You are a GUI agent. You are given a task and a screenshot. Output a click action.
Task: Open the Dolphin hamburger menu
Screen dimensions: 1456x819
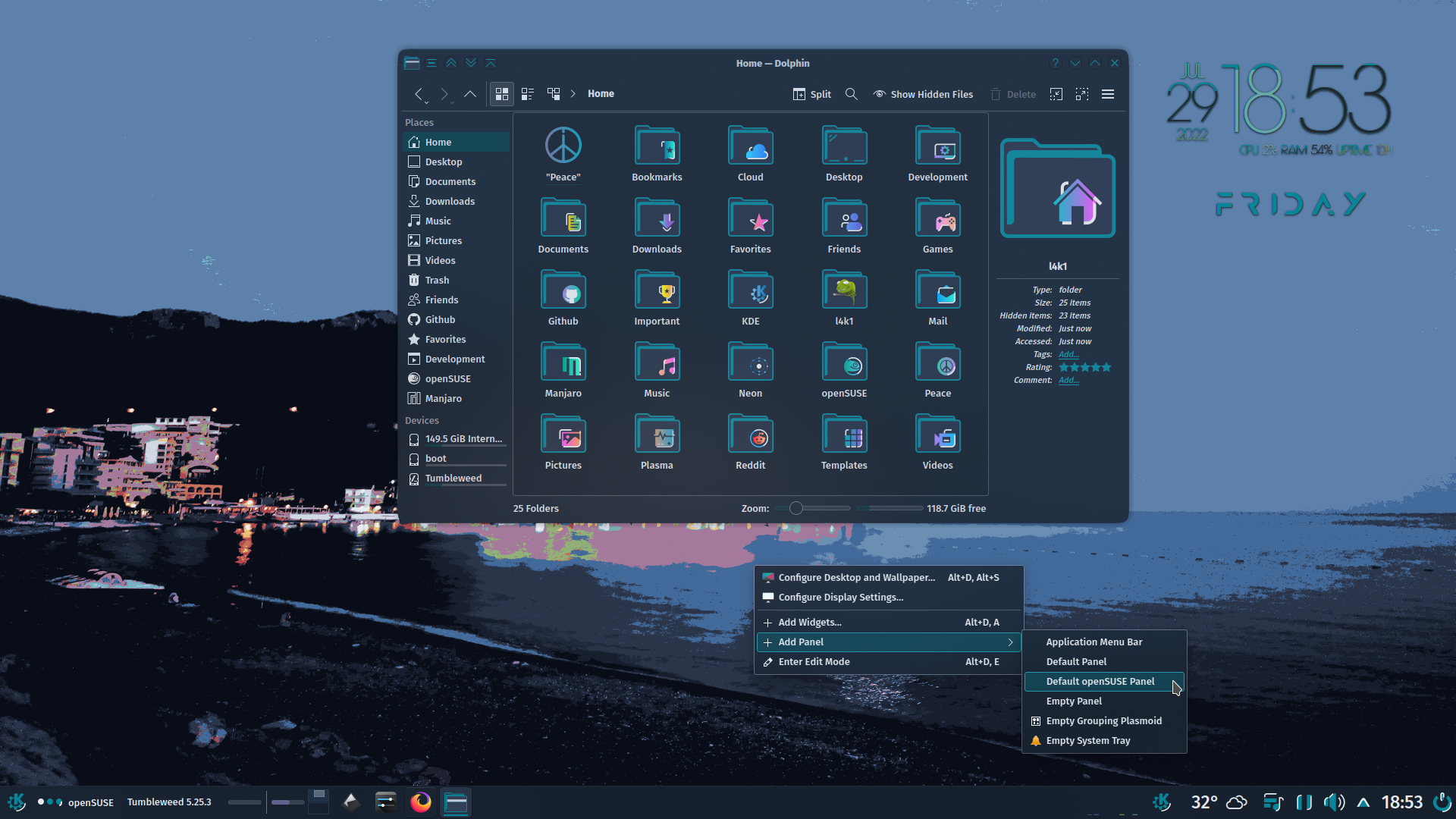click(1108, 94)
